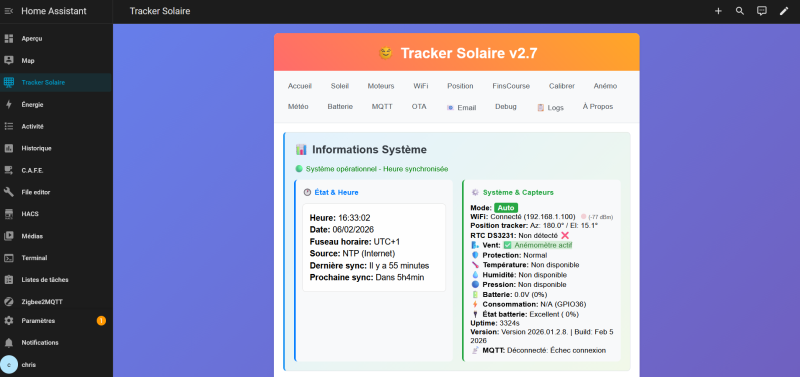
Task: Click the RTC DS3231 Non détecté line
Action: tap(519, 235)
